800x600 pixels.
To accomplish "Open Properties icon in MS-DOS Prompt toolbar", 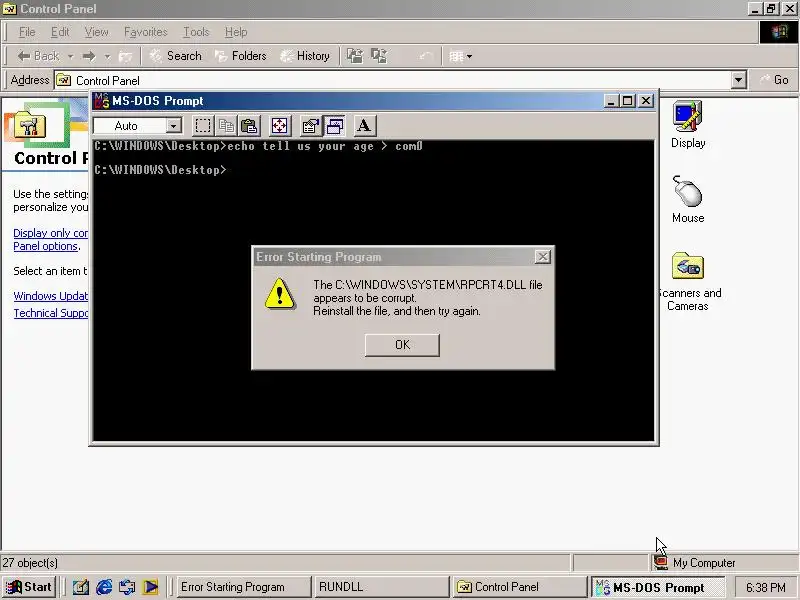I will tap(310, 126).
